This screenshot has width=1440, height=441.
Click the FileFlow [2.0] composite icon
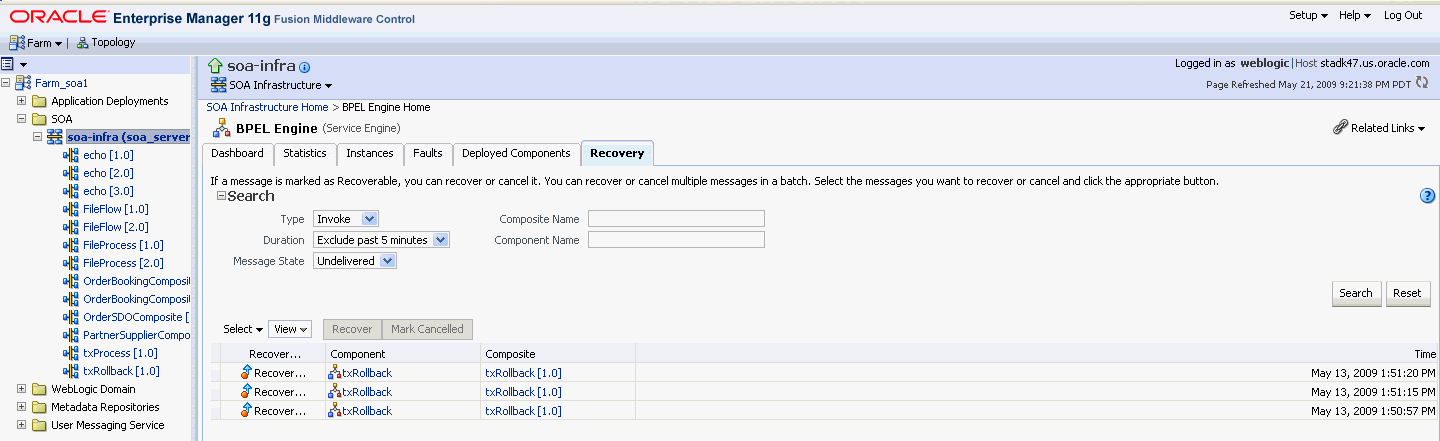coord(71,227)
